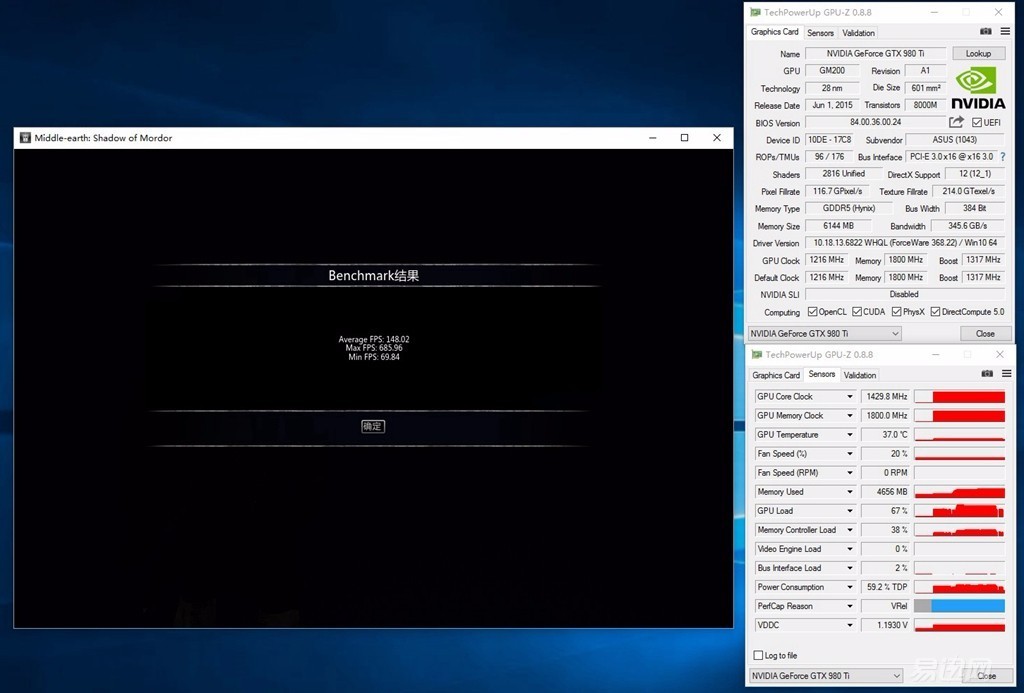This screenshot has width=1024, height=693.
Task: Minimize the Sensors GPU-Z window
Action: (x=936, y=354)
